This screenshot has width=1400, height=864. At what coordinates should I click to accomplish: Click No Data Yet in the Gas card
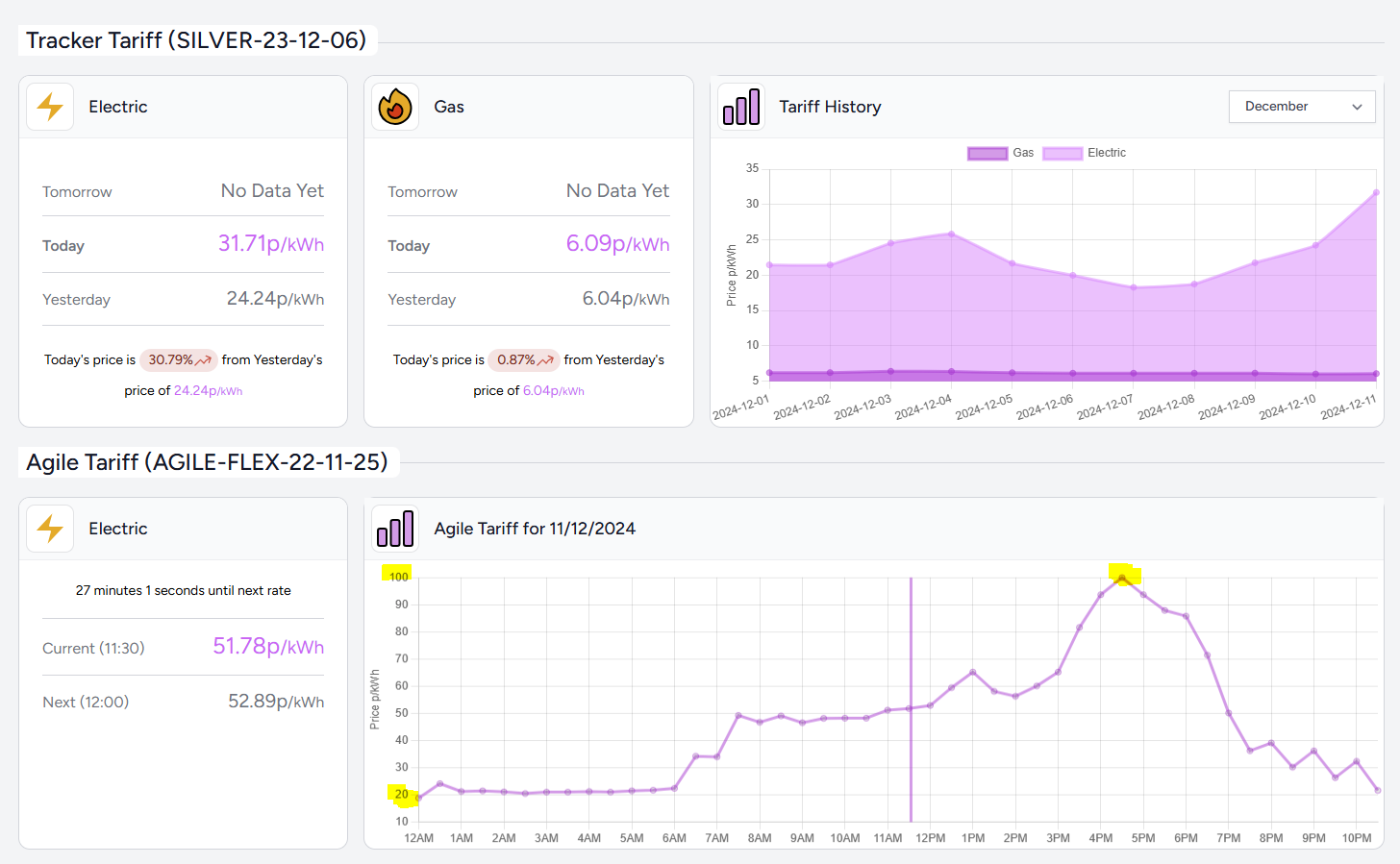pyautogui.click(x=617, y=190)
